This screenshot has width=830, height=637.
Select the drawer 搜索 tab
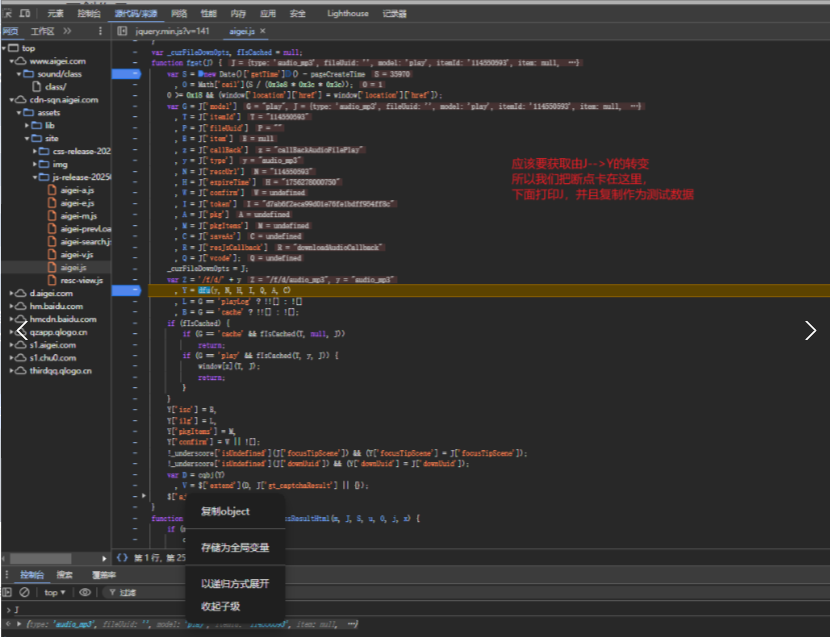pyautogui.click(x=65, y=575)
